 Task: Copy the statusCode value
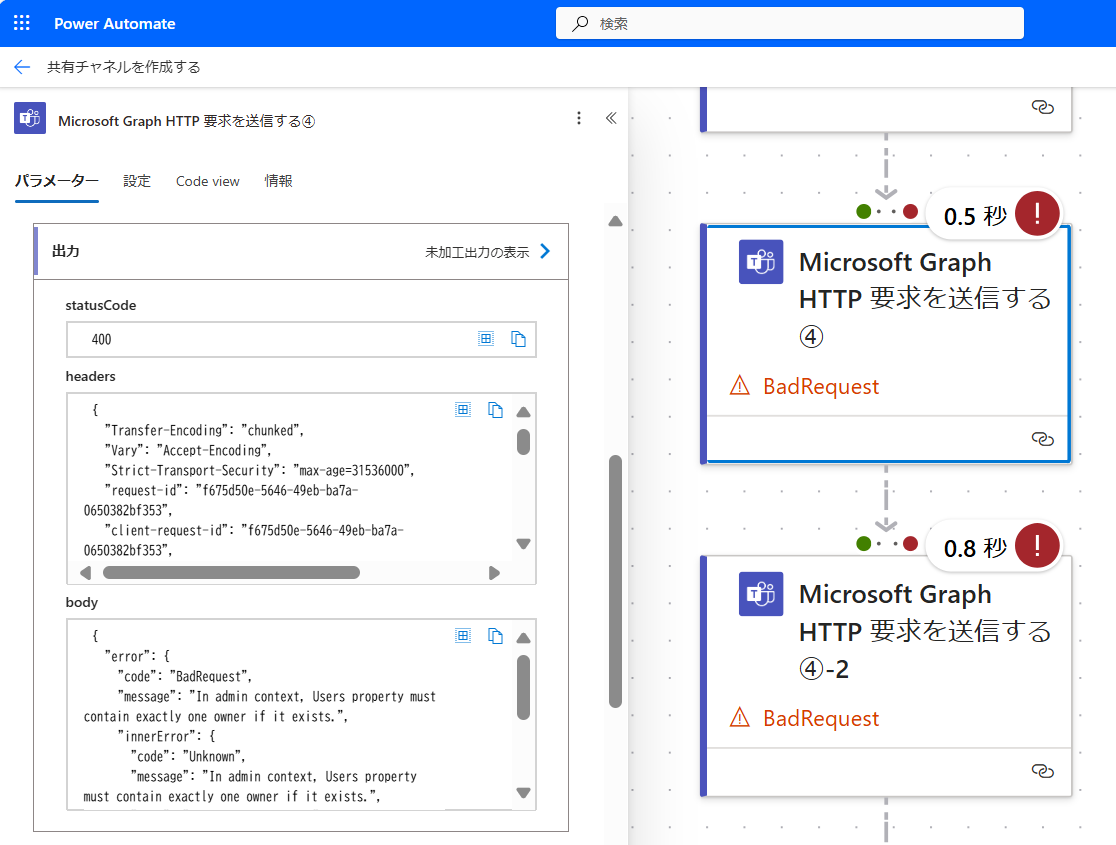click(x=518, y=339)
